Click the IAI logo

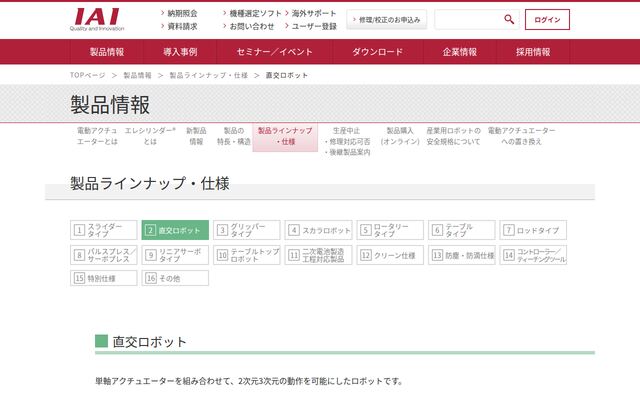point(97,19)
